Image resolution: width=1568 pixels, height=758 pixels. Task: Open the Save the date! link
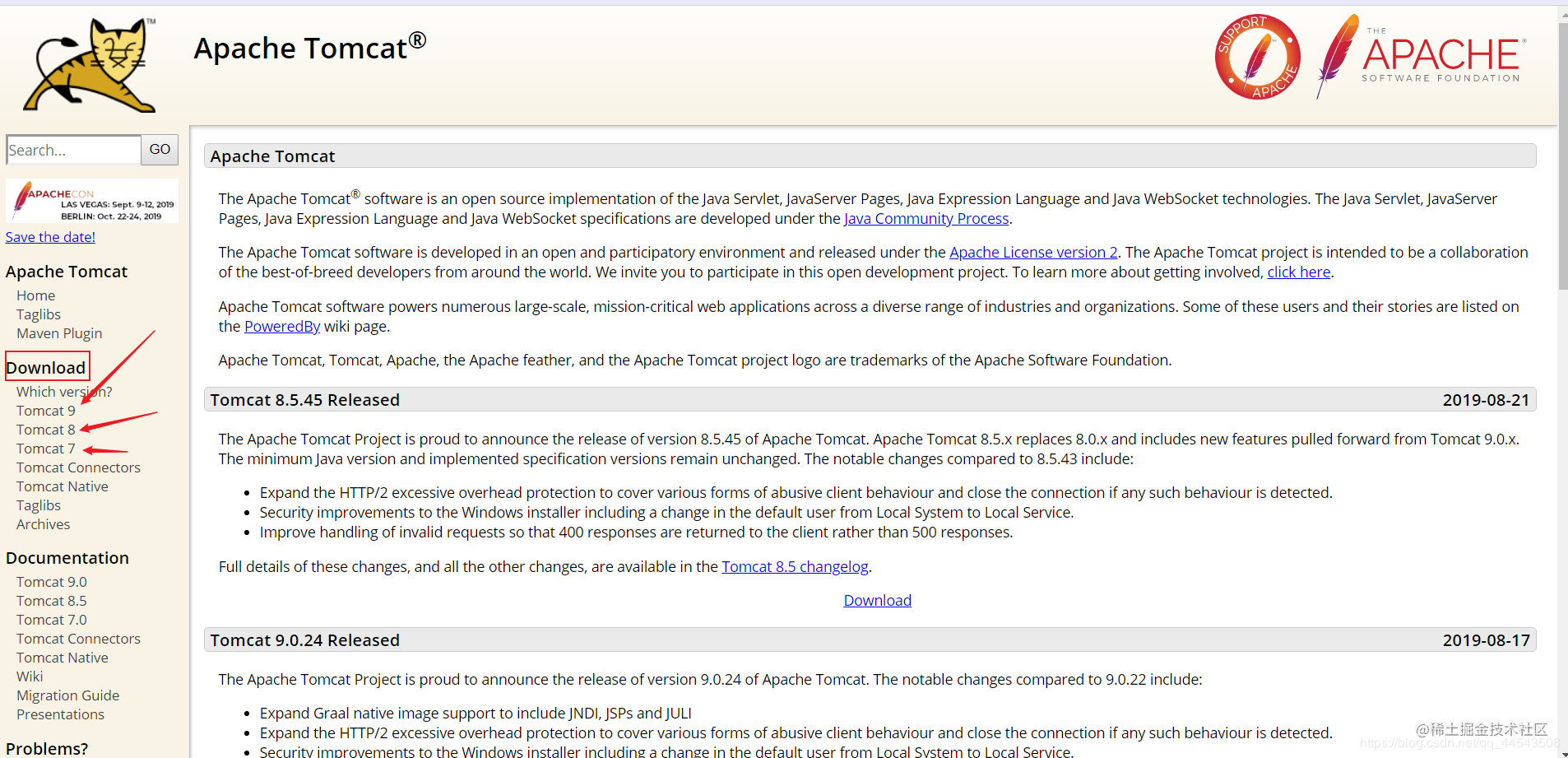pos(50,237)
